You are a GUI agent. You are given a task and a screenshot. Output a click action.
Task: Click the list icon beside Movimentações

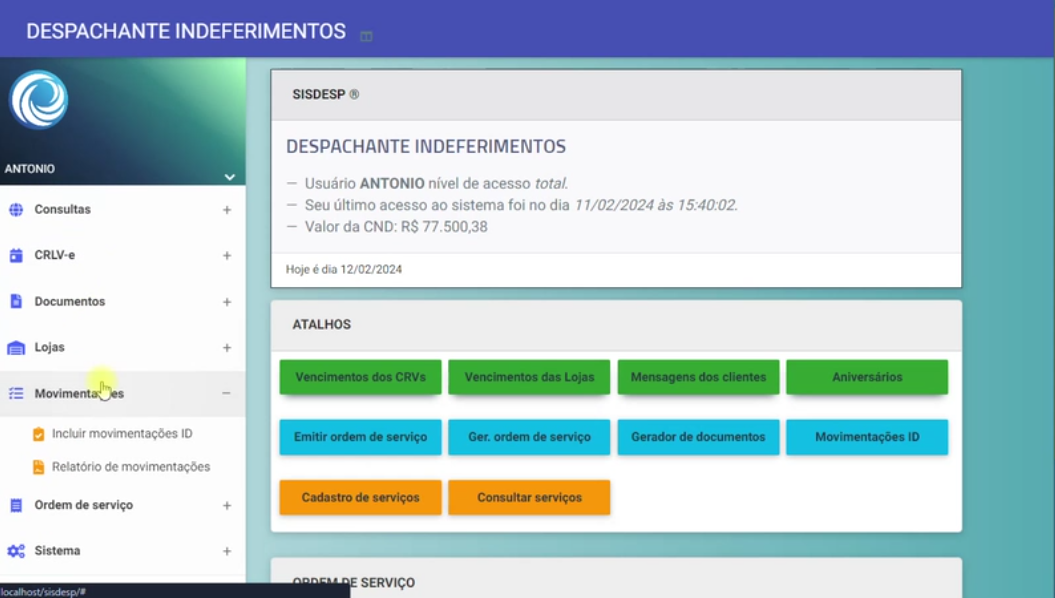(16, 394)
